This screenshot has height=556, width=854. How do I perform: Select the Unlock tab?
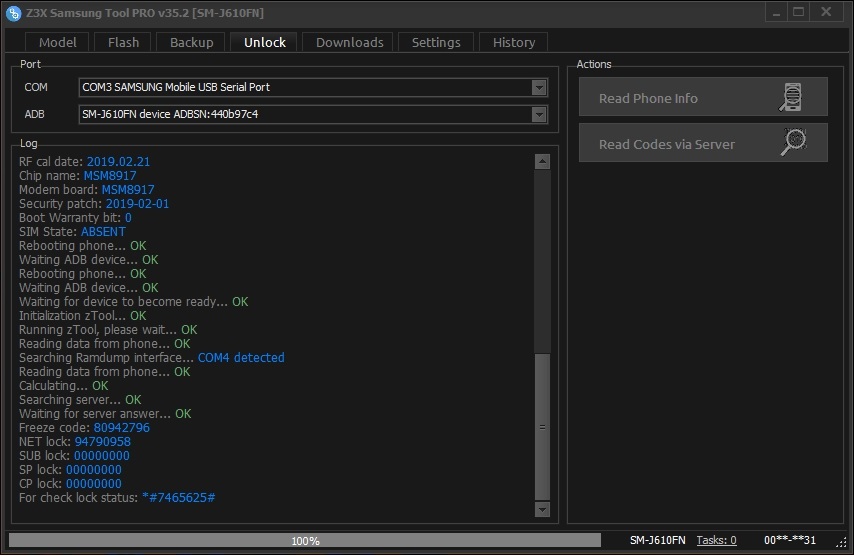(x=265, y=42)
